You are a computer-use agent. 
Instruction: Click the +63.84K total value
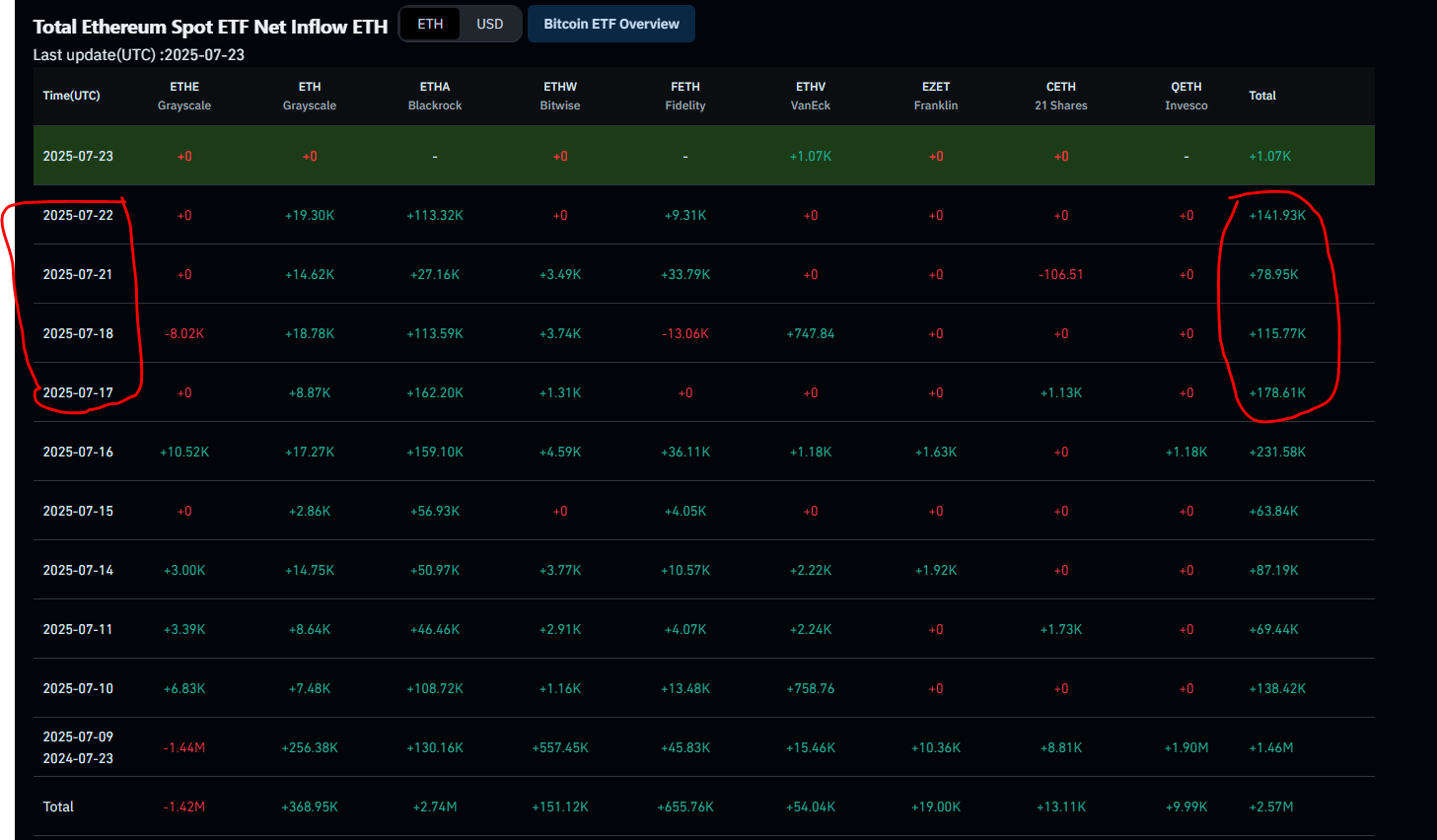(1273, 511)
